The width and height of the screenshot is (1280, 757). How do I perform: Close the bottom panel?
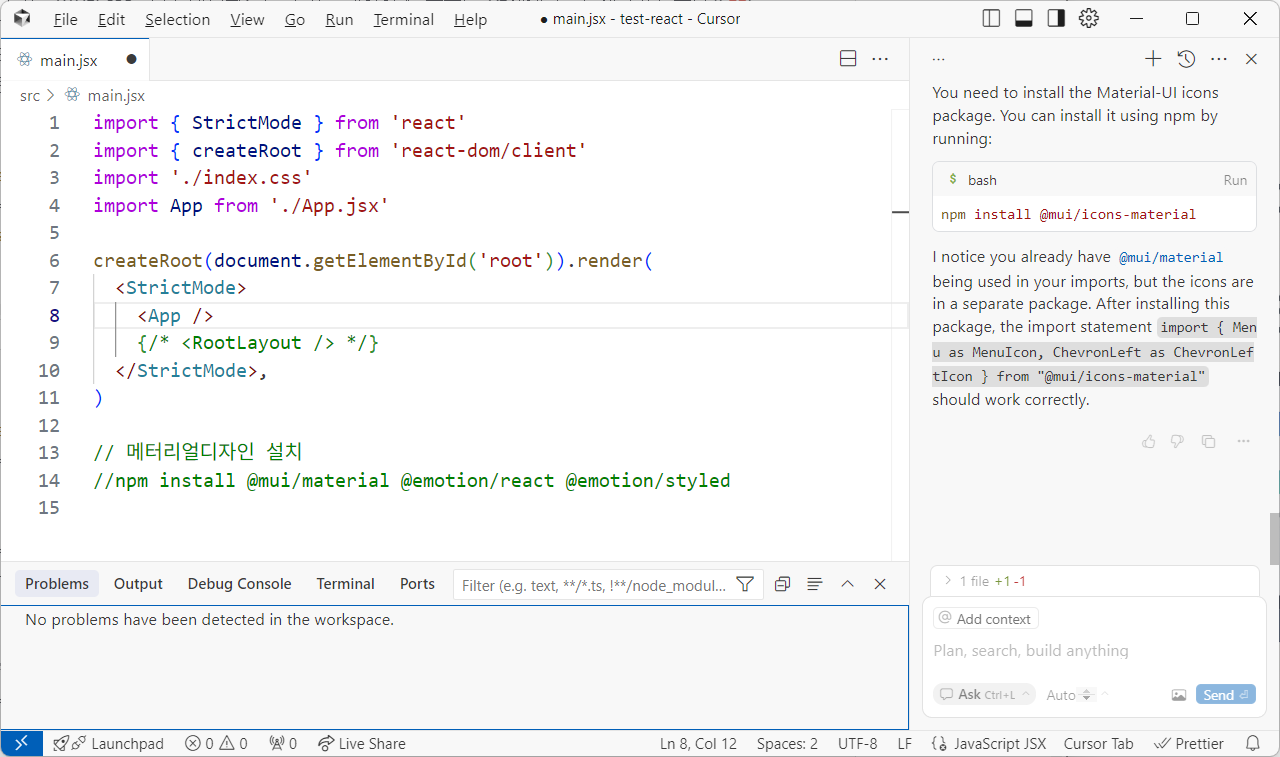click(880, 584)
